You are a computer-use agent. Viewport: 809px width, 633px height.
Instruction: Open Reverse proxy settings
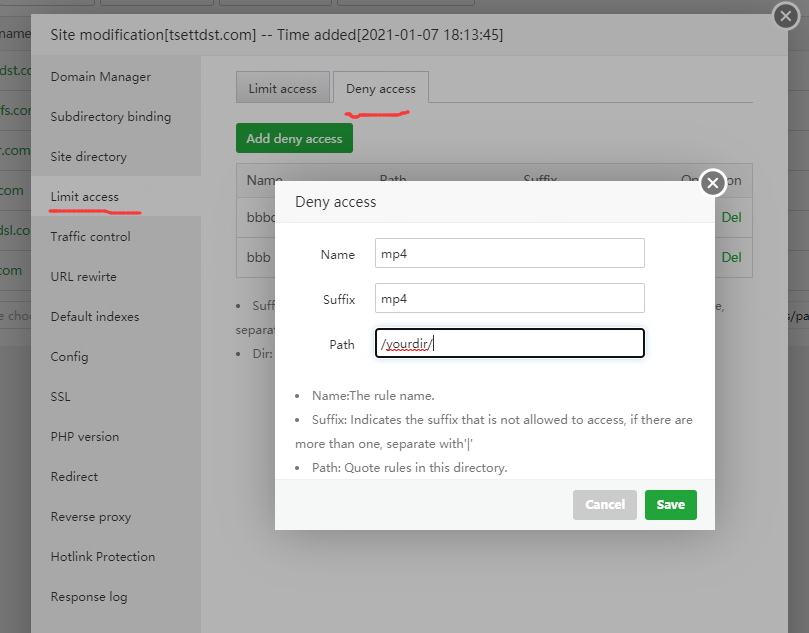91,516
